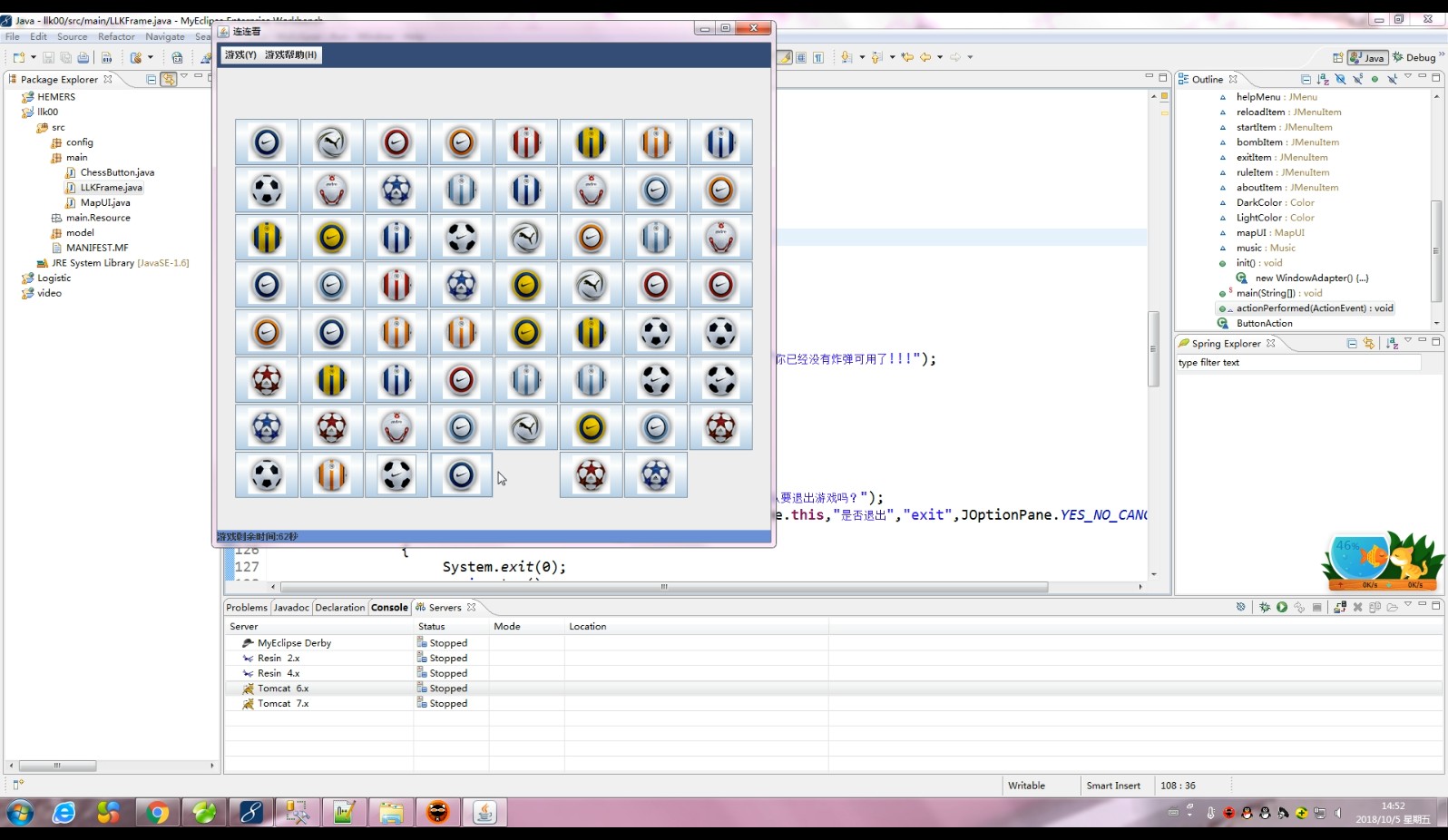Screen dimensions: 1448x840
Task: Collapse all in Spring Explorer
Action: (1352, 344)
